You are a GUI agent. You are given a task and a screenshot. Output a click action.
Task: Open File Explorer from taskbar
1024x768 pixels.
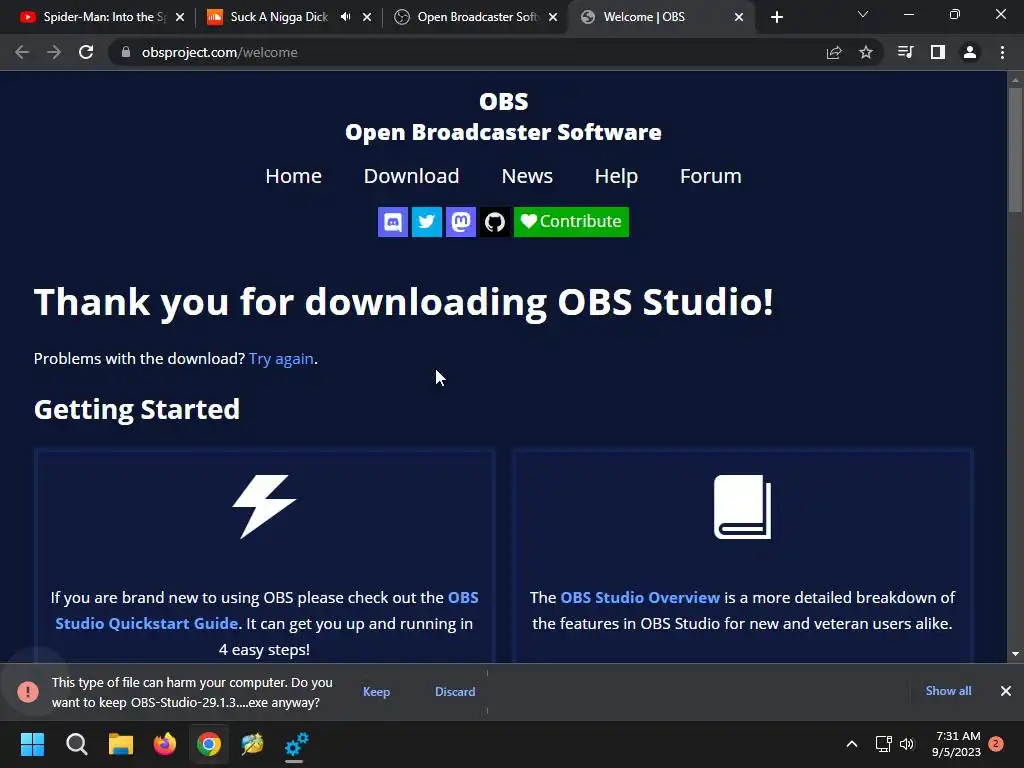[x=121, y=744]
